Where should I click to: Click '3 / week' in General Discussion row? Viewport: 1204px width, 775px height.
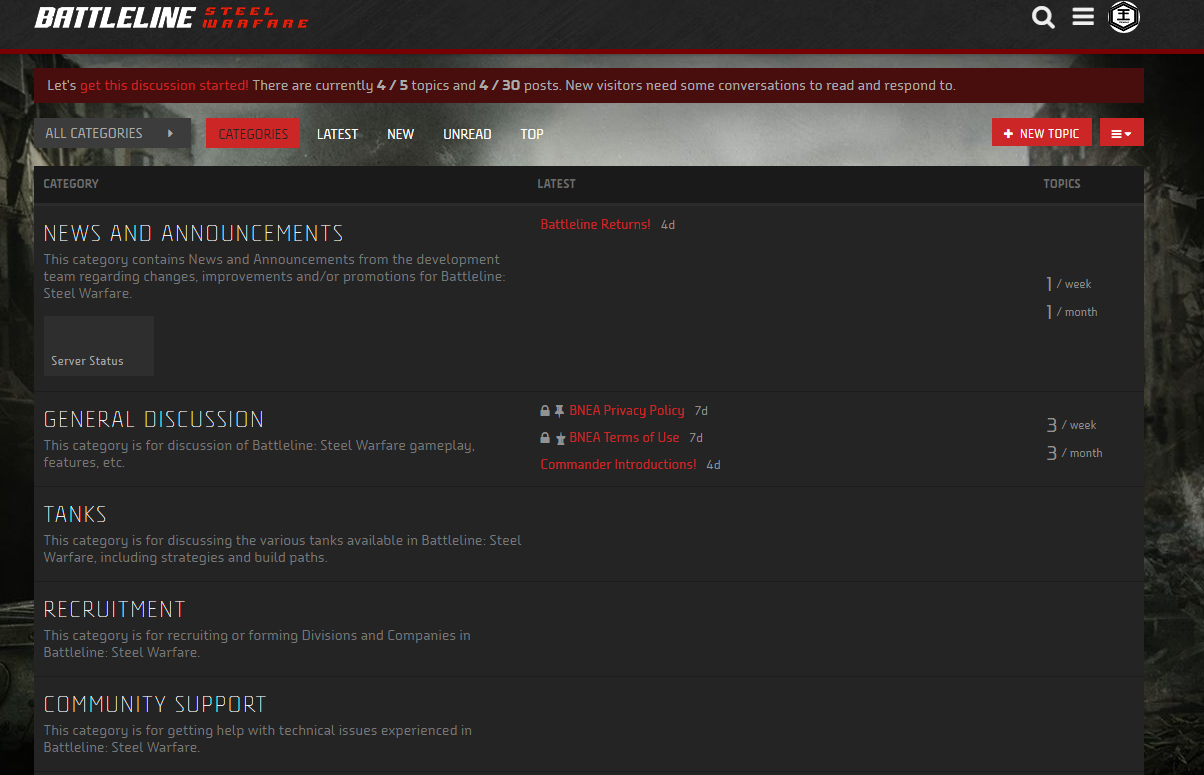[x=1071, y=425]
